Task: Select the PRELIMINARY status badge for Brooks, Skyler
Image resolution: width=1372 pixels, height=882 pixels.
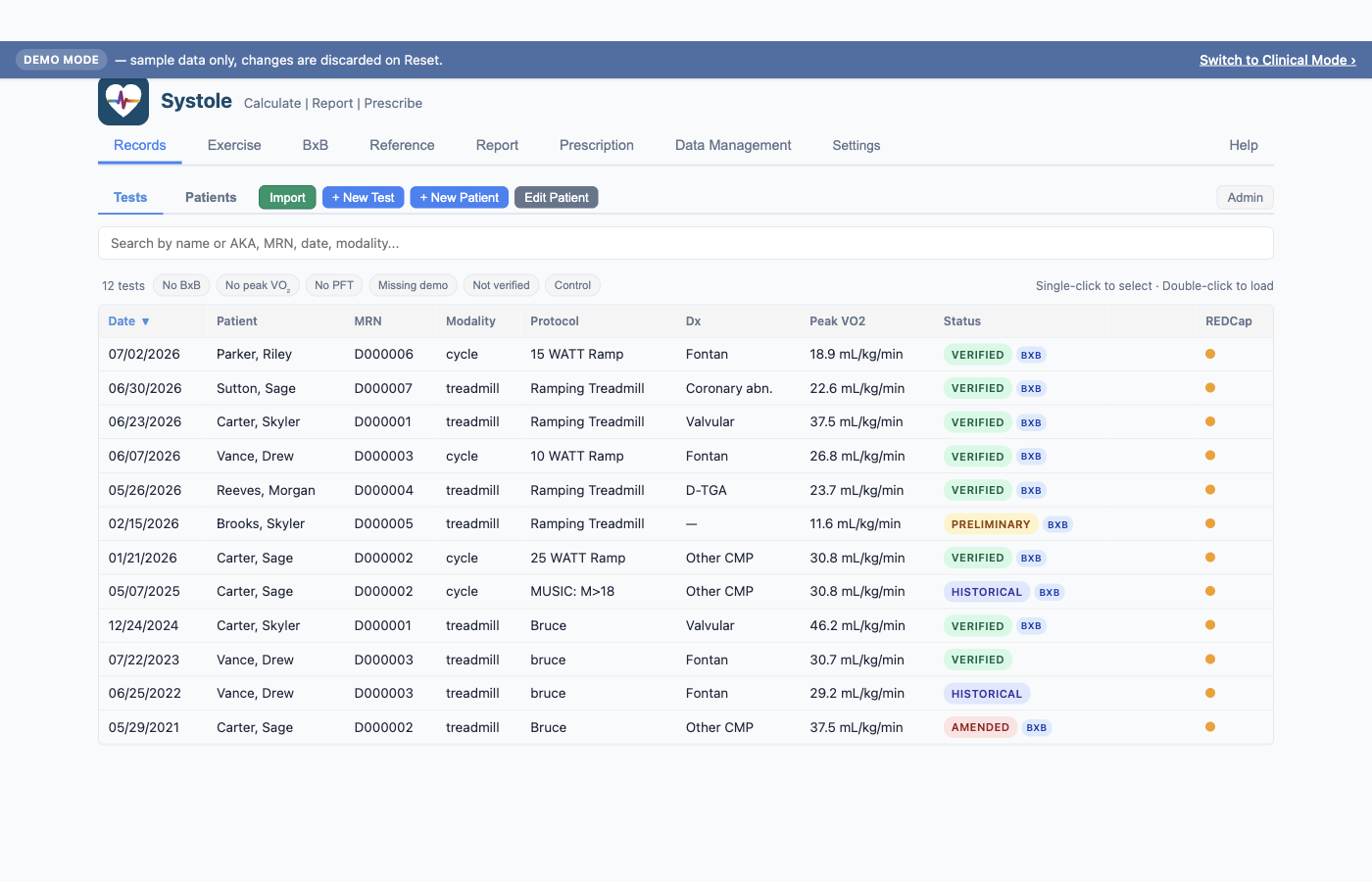Action: [991, 524]
